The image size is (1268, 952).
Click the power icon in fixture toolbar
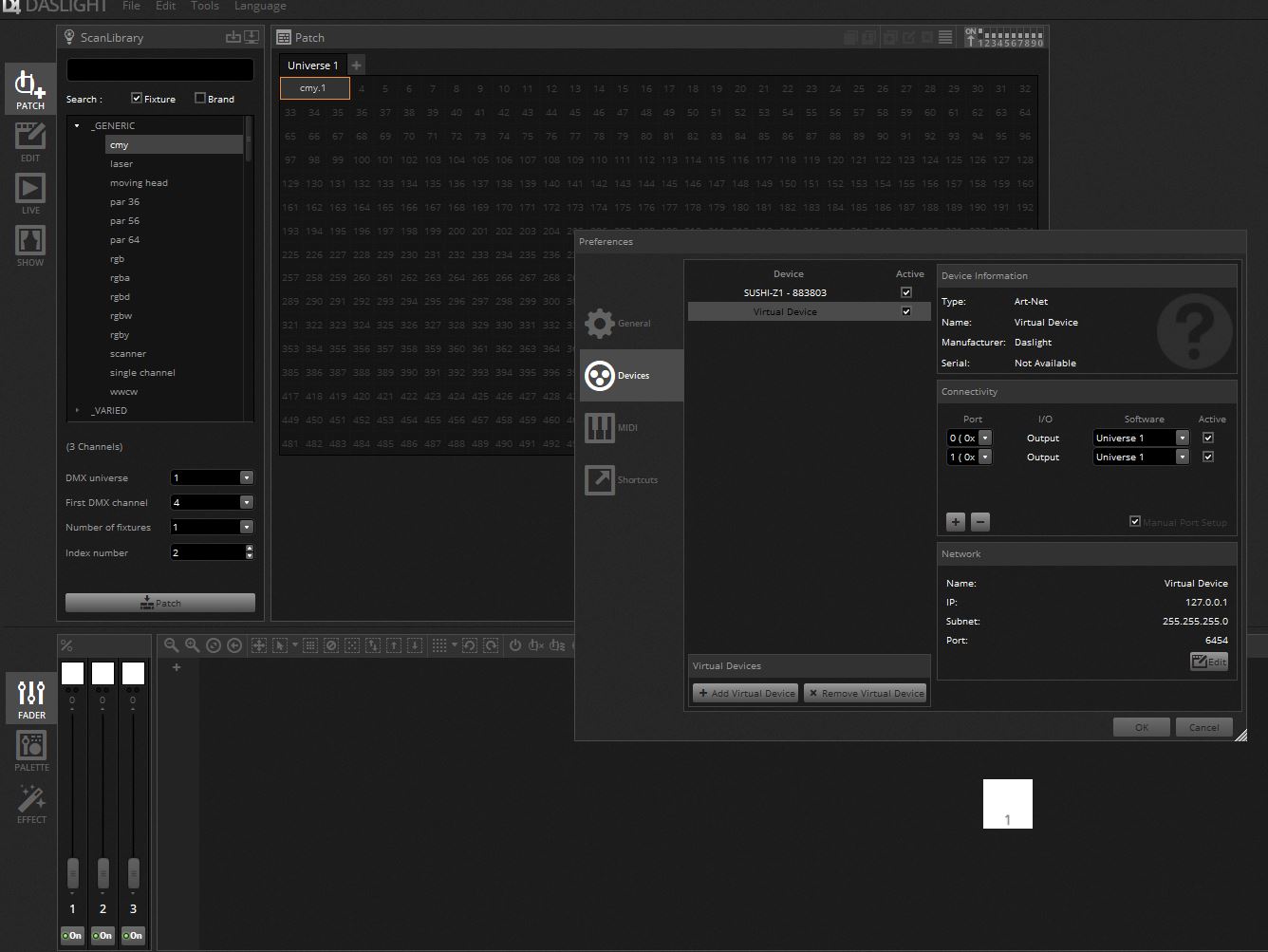tap(515, 645)
